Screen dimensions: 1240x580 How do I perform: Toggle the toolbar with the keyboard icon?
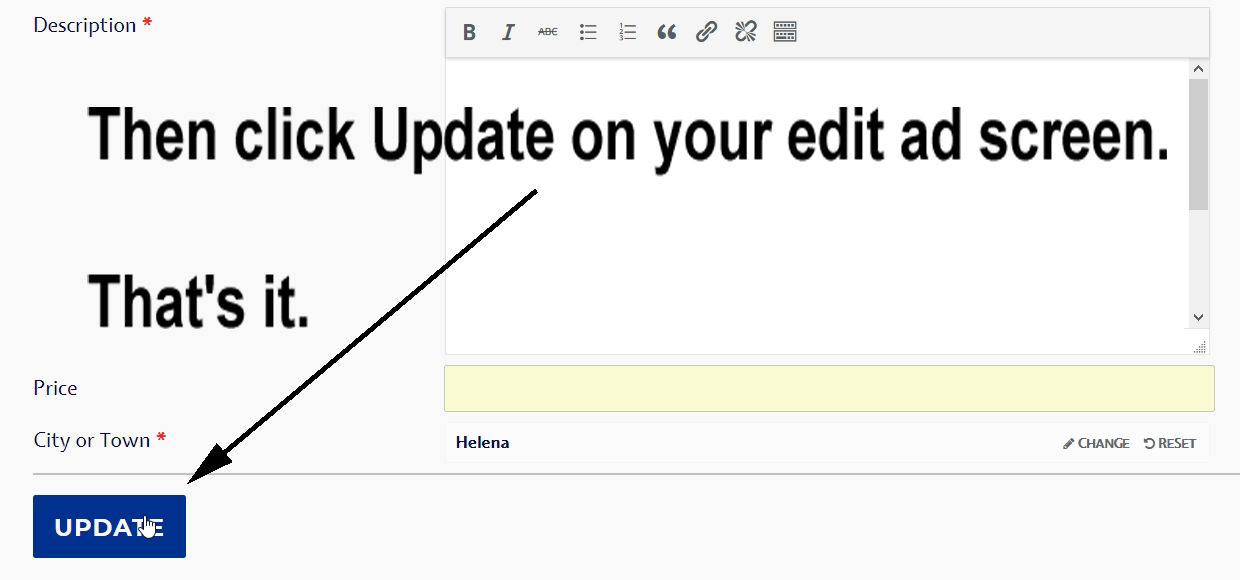[x=785, y=32]
